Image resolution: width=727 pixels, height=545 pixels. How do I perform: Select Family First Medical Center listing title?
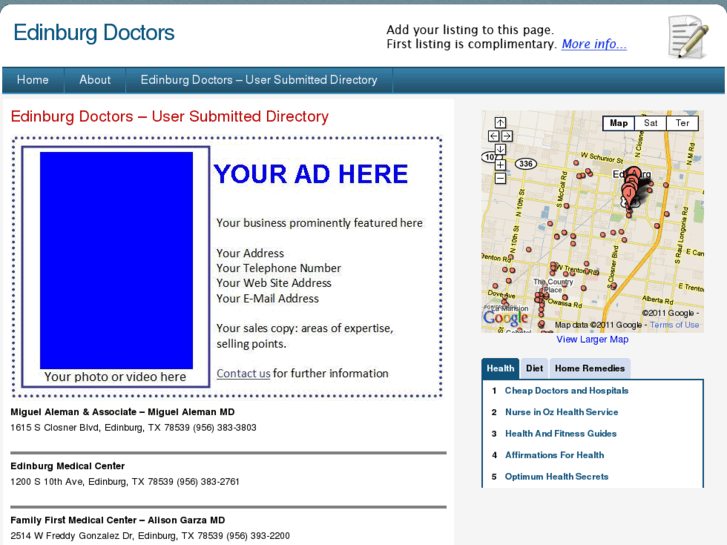click(118, 520)
